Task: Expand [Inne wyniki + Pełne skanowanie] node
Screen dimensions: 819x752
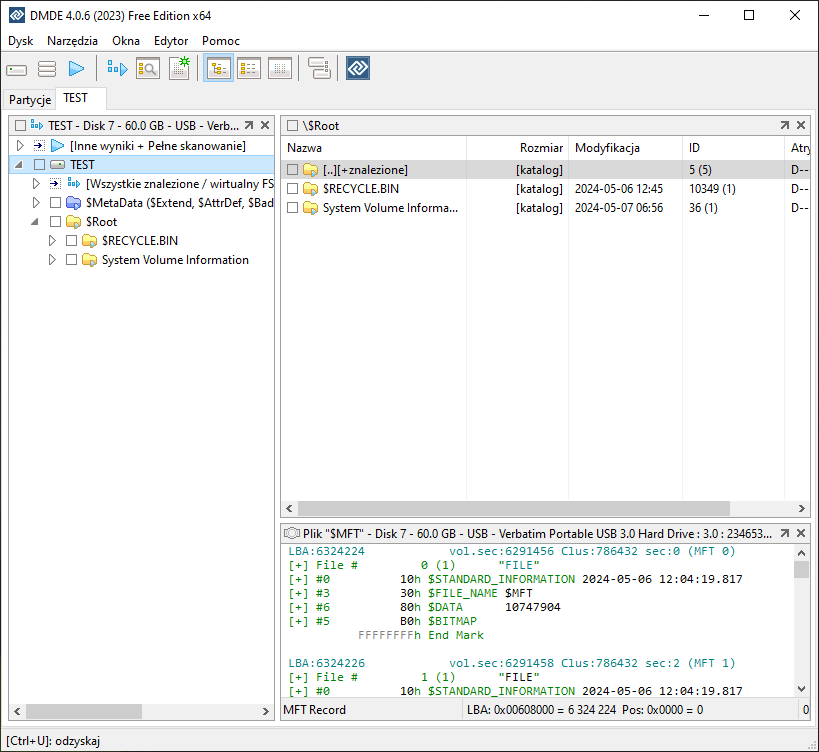Action: pos(20,146)
